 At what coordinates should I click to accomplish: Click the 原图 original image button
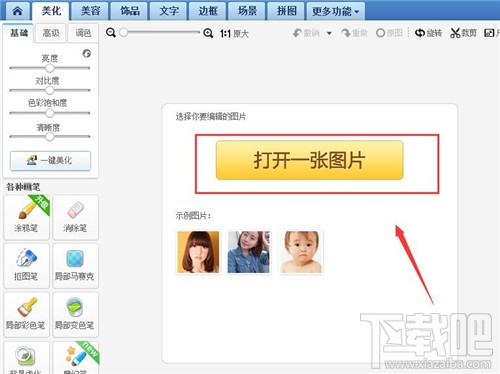tap(389, 33)
